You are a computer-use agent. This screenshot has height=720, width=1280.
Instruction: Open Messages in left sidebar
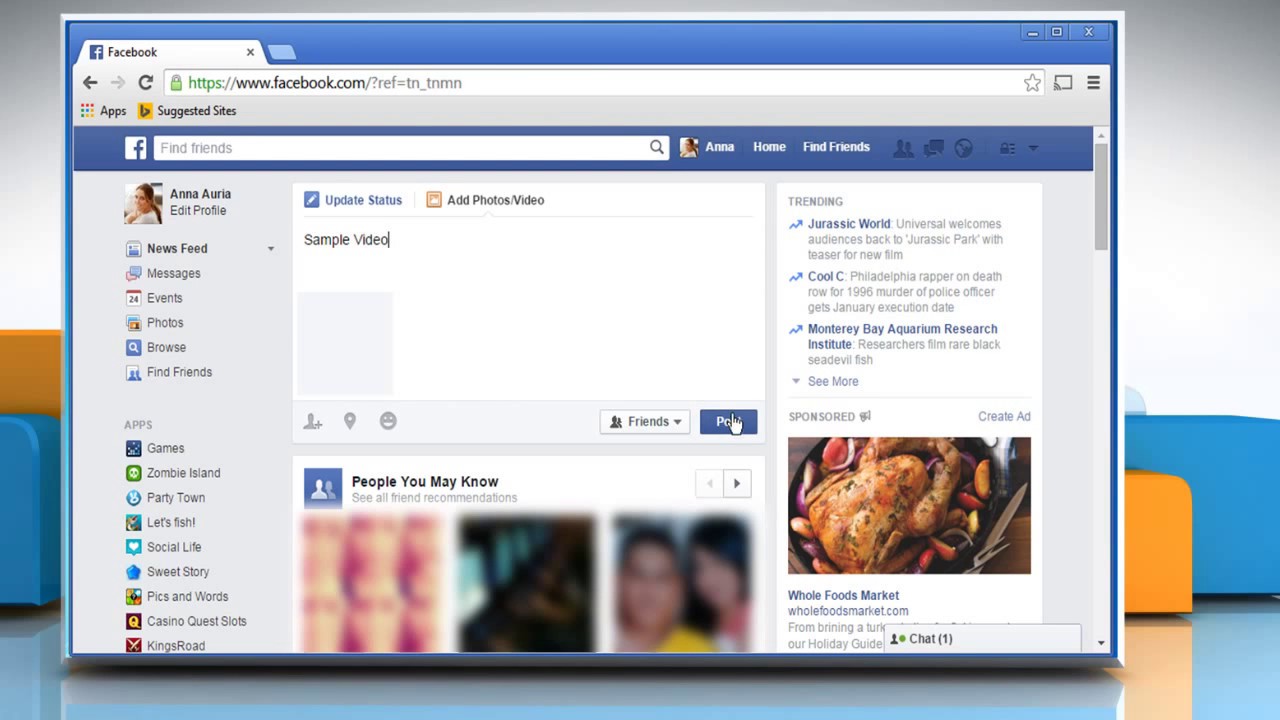click(x=163, y=273)
